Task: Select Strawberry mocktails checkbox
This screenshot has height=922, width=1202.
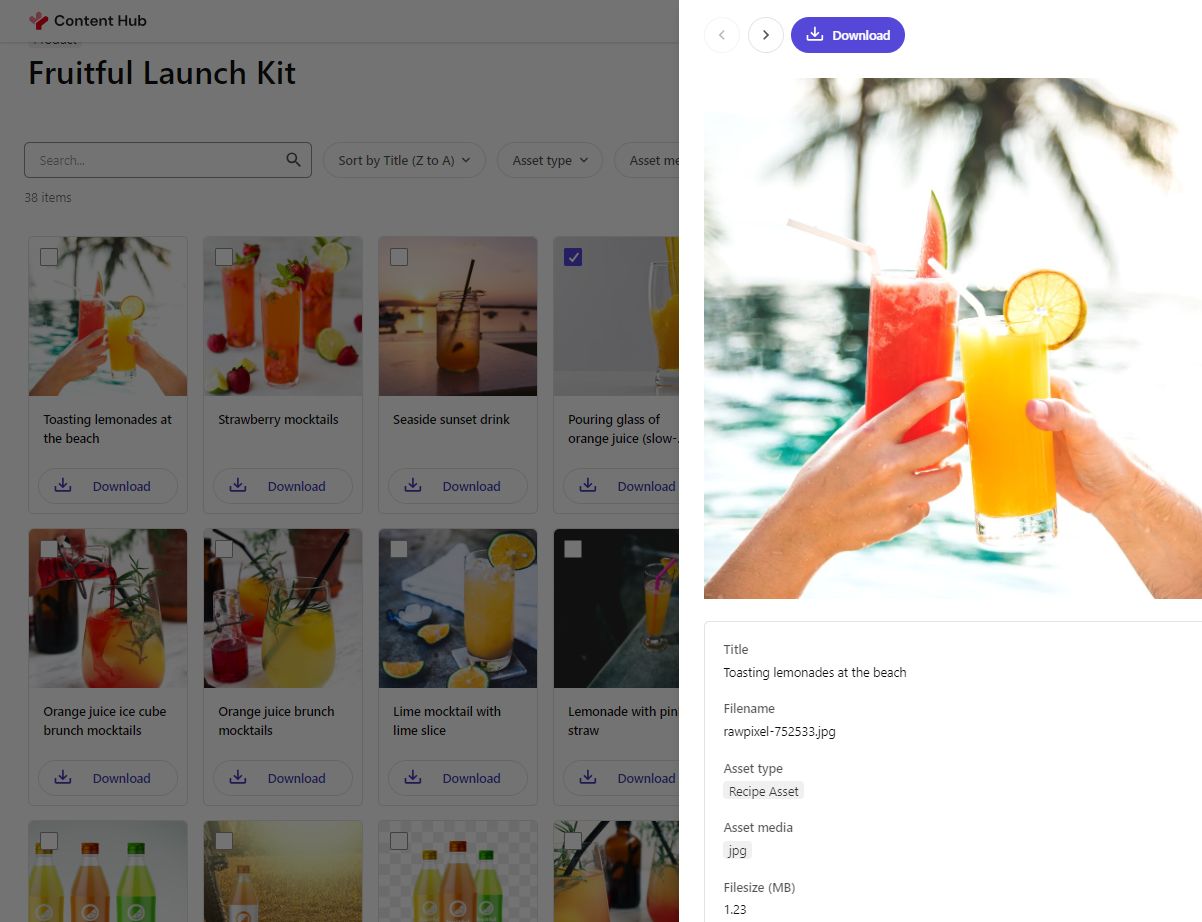Action: click(x=224, y=257)
